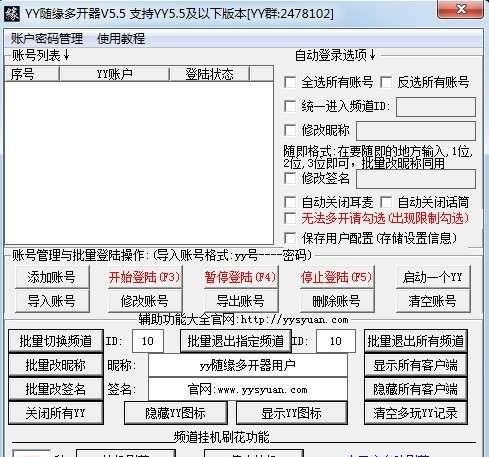Image resolution: width=489 pixels, height=457 pixels.
Task: Click the 添加账号 button
Action: click(52, 277)
